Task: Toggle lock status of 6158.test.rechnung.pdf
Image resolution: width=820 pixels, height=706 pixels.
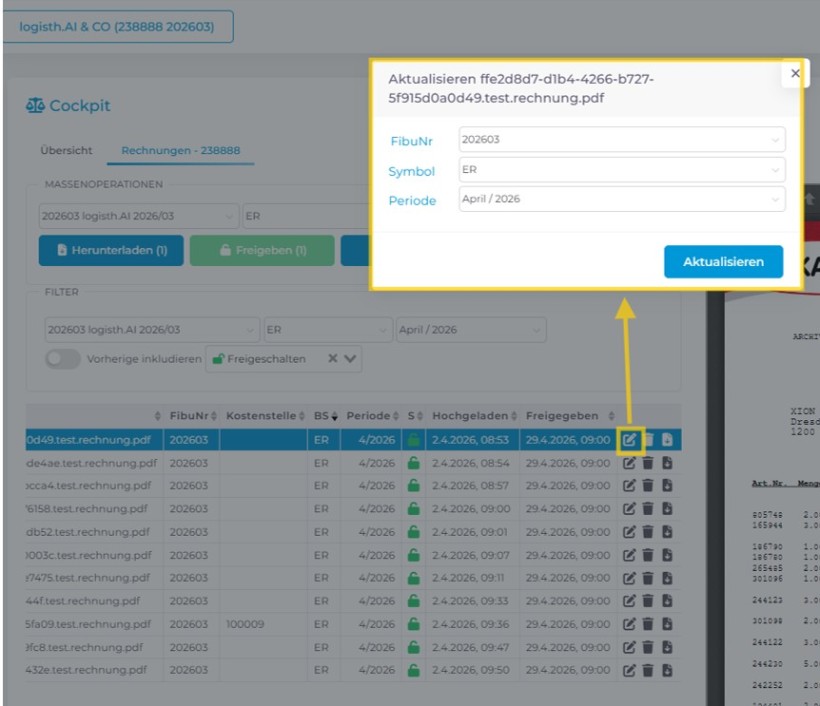Action: [413, 508]
